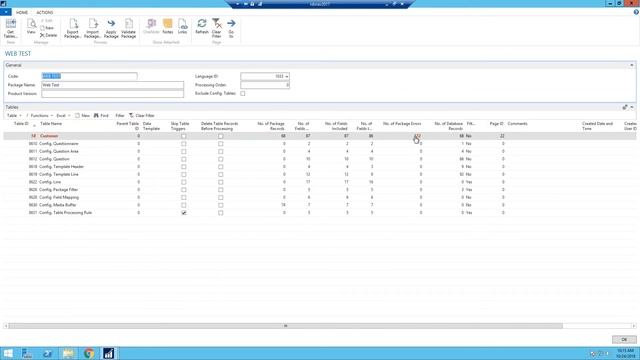The image size is (640, 360).
Task: Toggle the Exclude Config. Tables checkbox
Action: tap(243, 93)
